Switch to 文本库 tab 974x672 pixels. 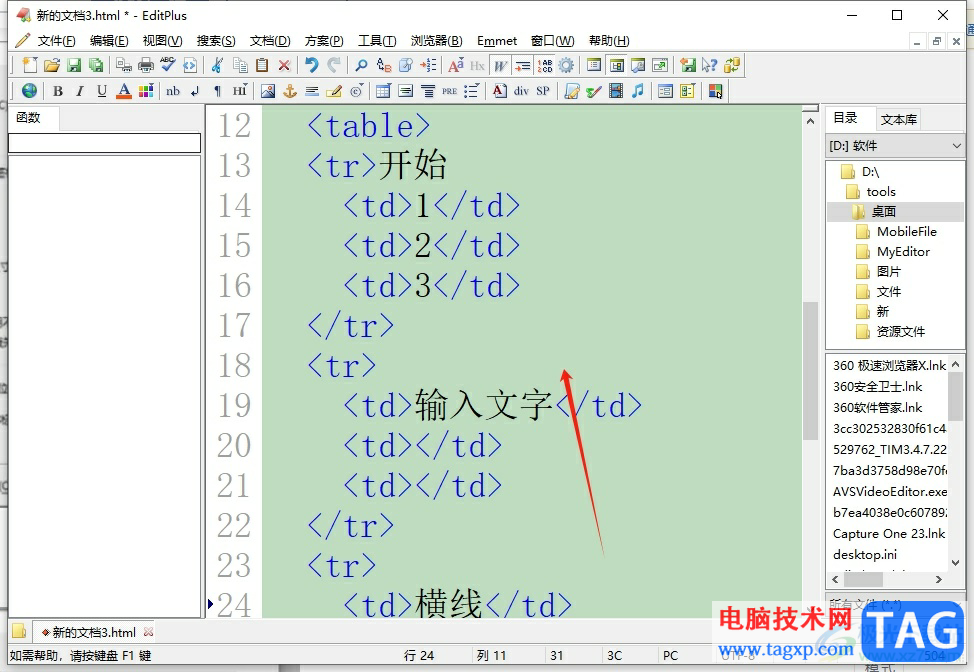click(x=898, y=119)
